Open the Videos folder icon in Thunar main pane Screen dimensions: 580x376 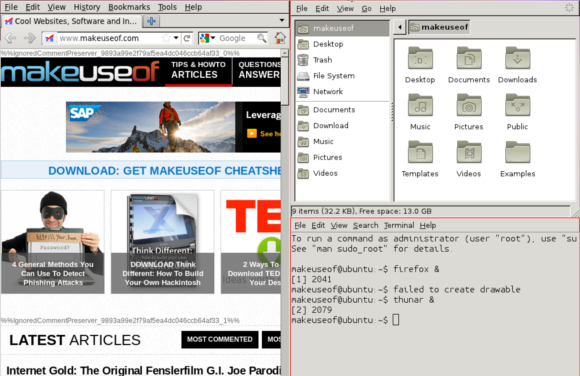[x=469, y=152]
